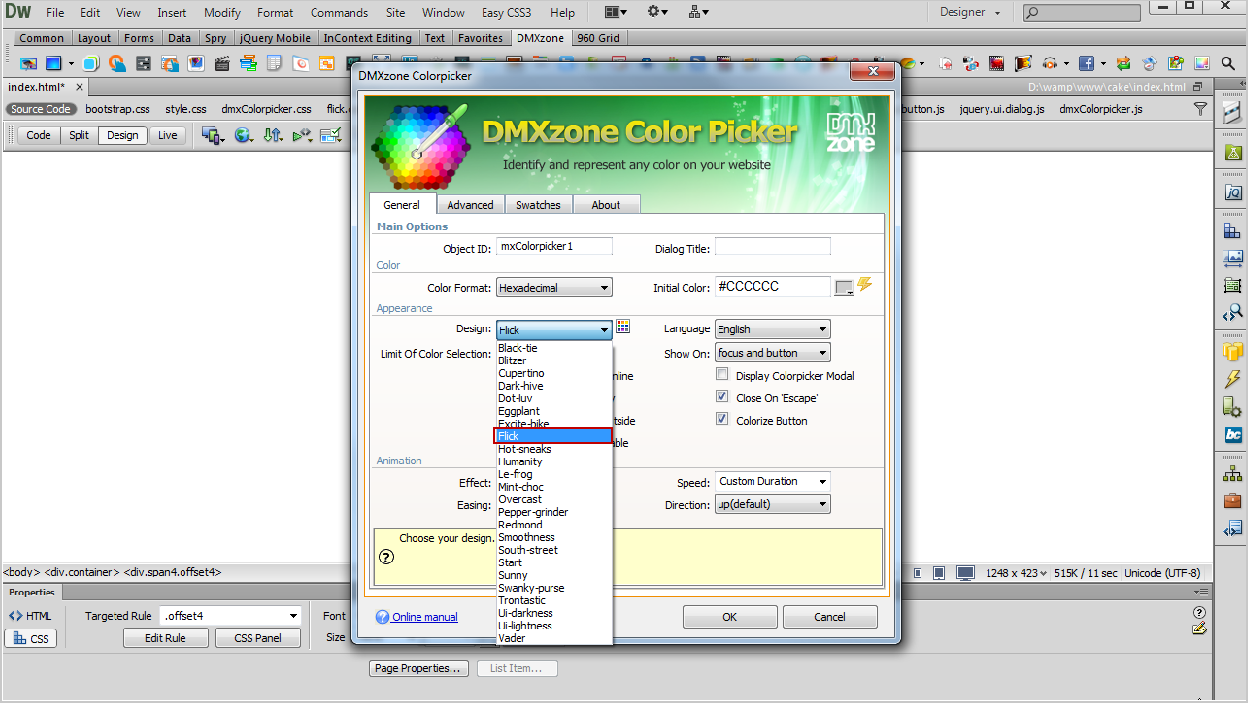Click the CSS Panel button

click(x=258, y=638)
